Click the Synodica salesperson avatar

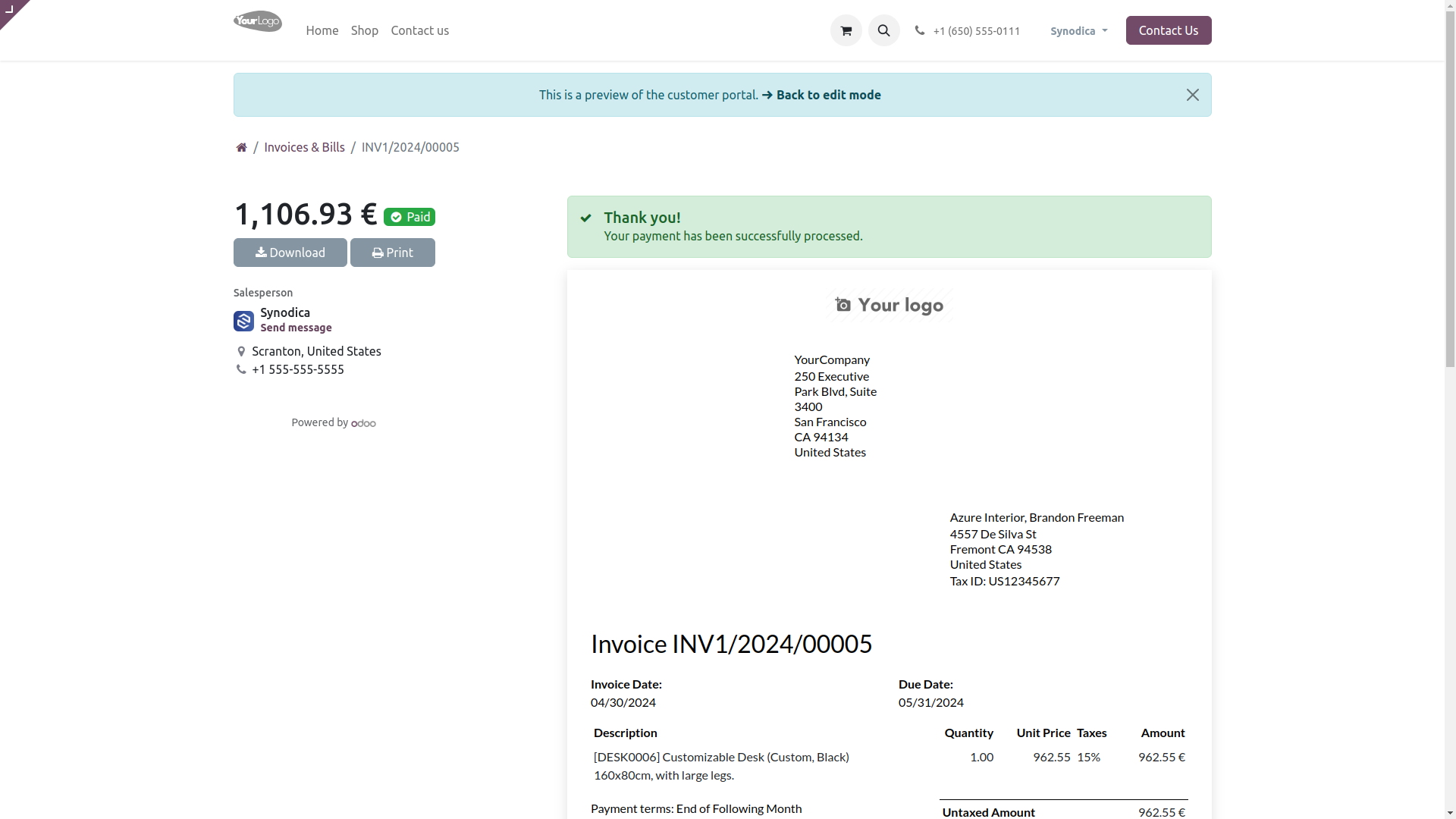pos(243,321)
